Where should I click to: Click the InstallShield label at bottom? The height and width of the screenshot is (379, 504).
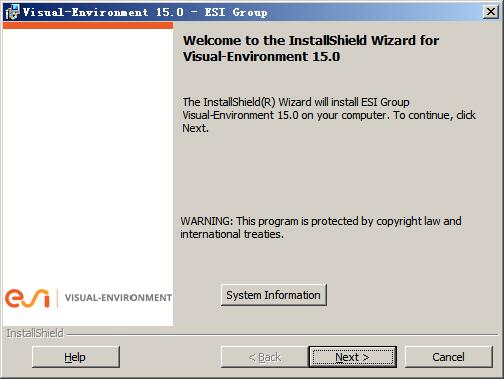pyautogui.click(x=35, y=333)
